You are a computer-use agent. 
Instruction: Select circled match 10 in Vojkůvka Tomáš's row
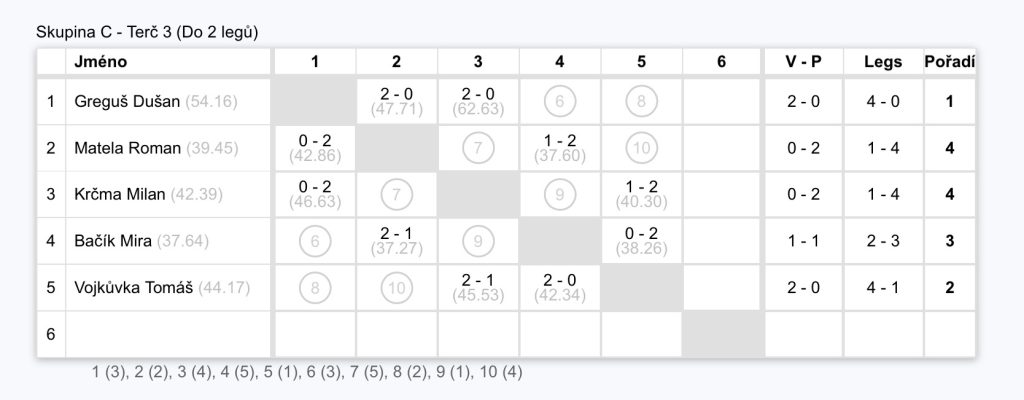(x=396, y=288)
